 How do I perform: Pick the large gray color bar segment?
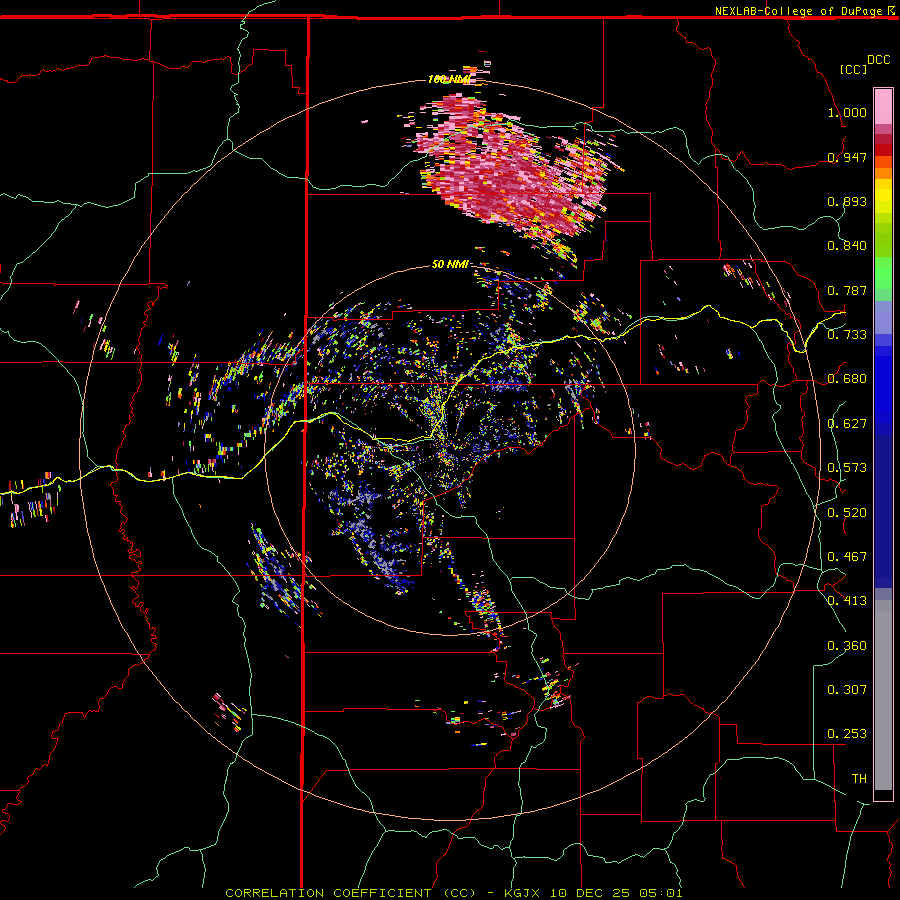883,695
